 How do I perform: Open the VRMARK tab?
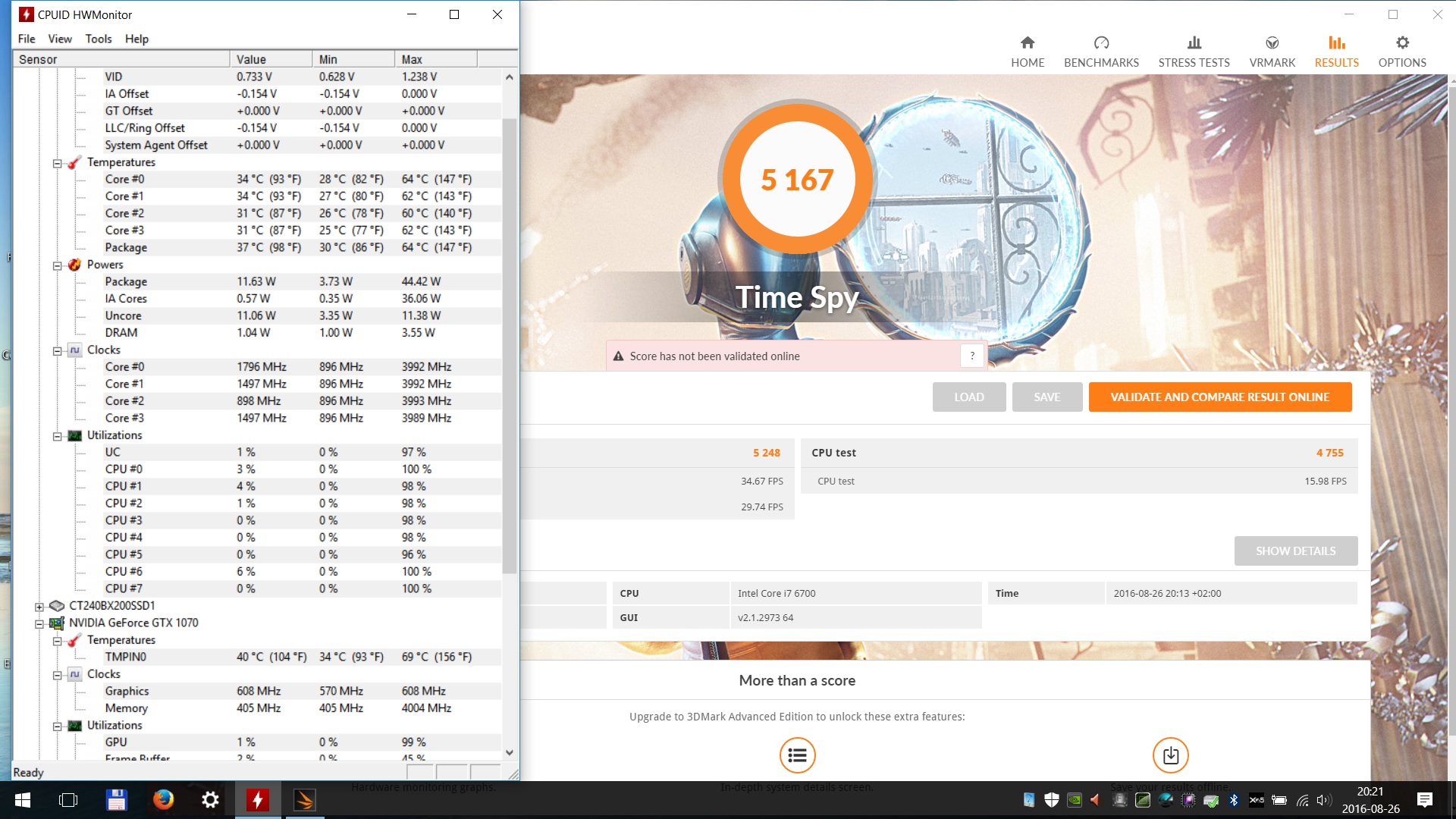[1272, 52]
